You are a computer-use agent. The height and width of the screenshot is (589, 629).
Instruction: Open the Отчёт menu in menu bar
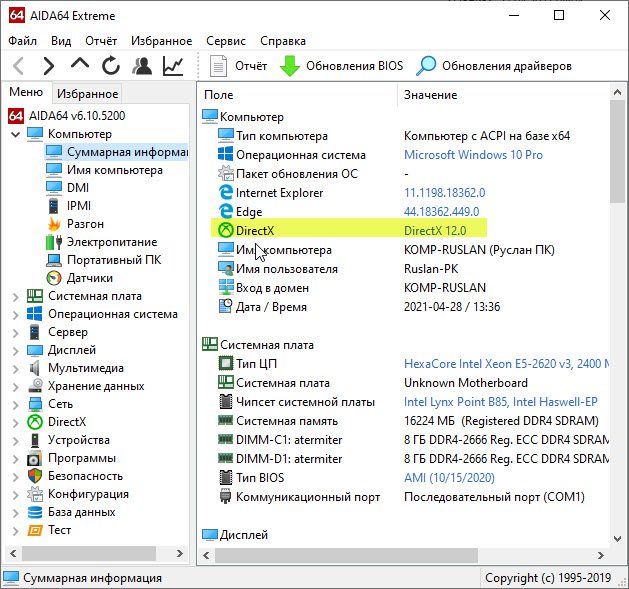(101, 41)
